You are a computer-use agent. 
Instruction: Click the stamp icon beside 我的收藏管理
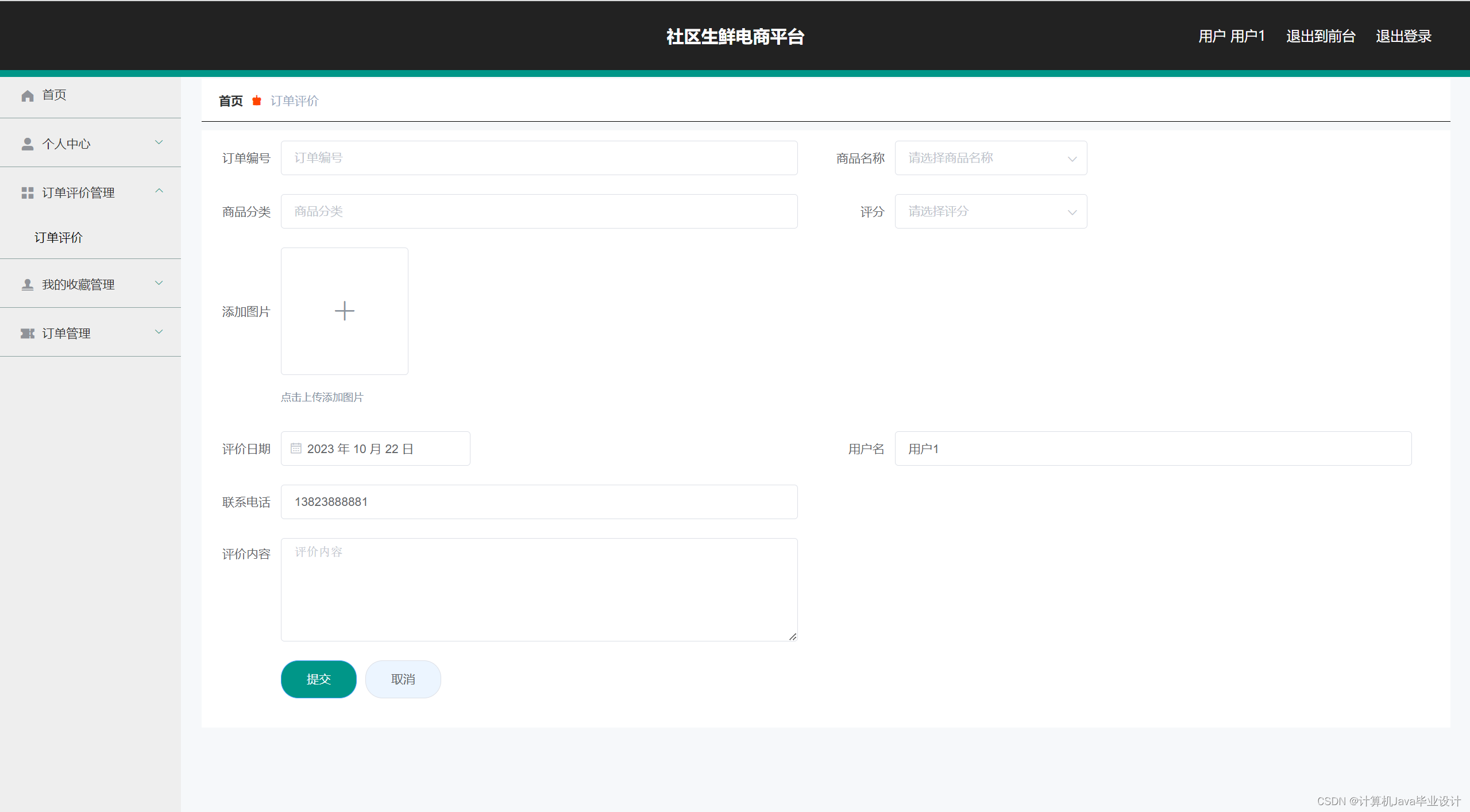click(28, 285)
